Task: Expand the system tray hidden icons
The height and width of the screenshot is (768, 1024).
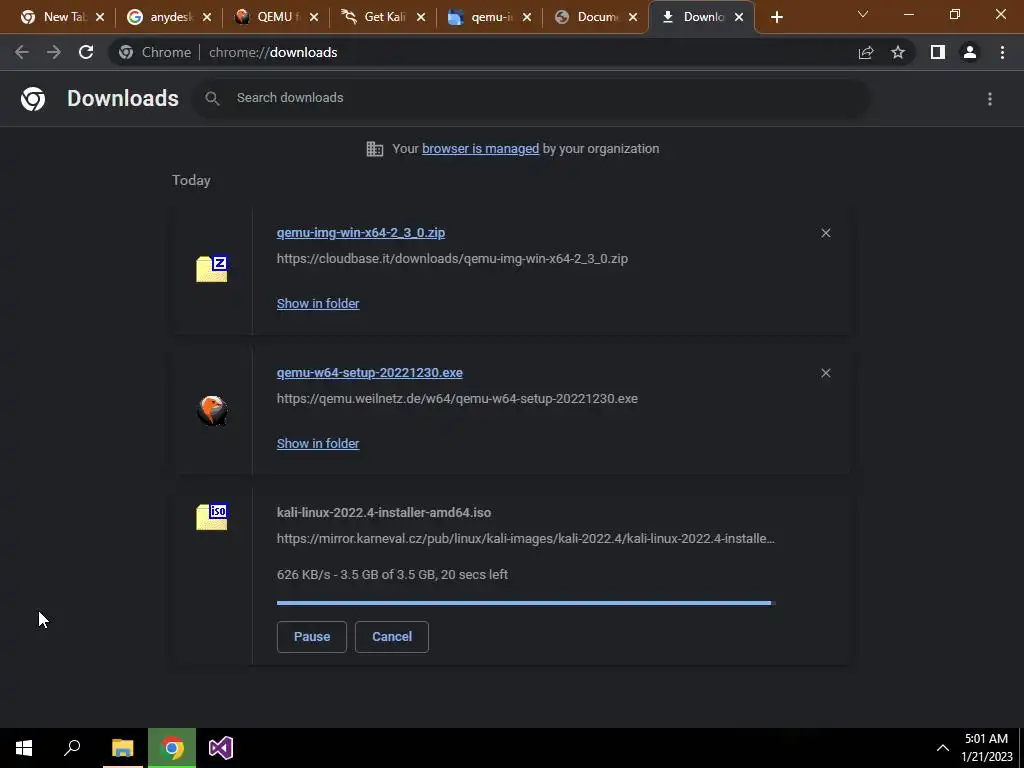Action: [942, 748]
